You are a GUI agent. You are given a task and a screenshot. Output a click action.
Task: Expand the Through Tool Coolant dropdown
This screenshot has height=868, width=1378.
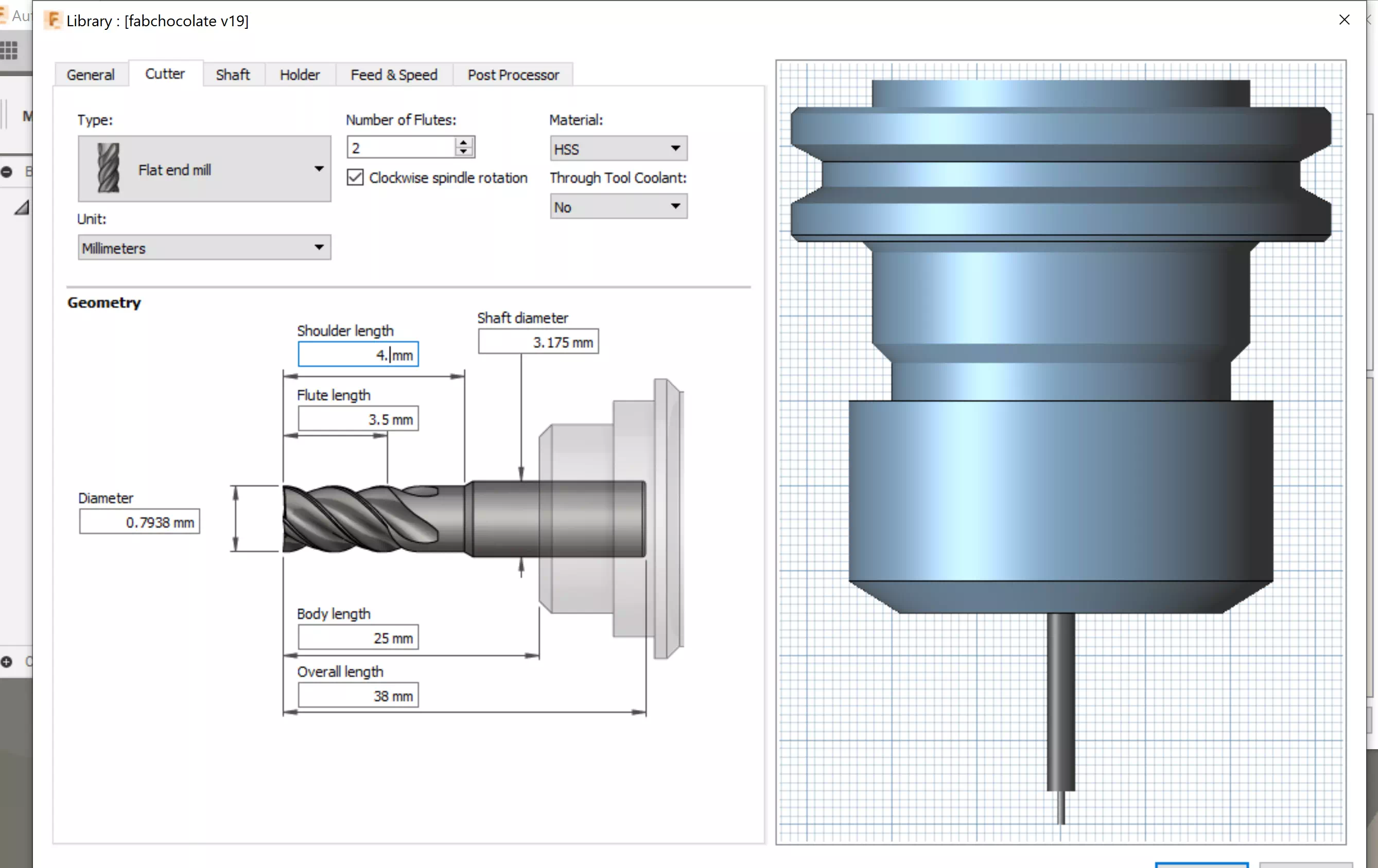click(x=675, y=206)
